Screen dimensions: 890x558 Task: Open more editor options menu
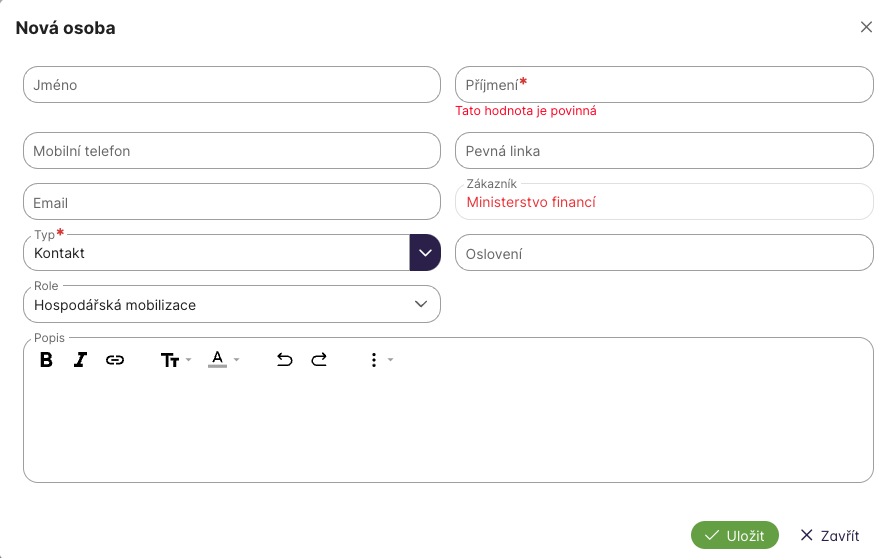379,360
